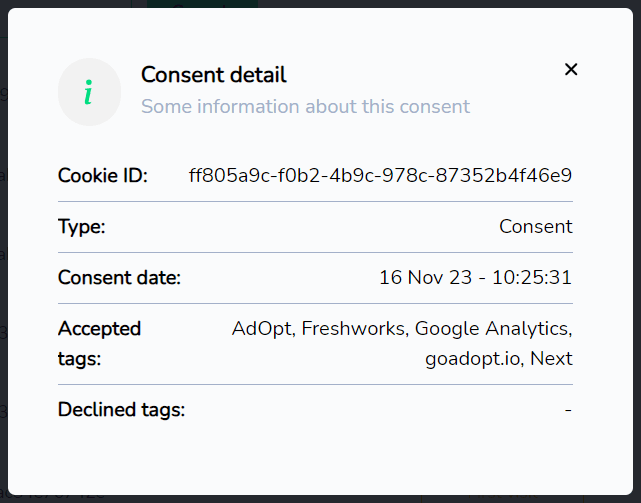
Task: Click the Consent type value
Action: (x=536, y=227)
